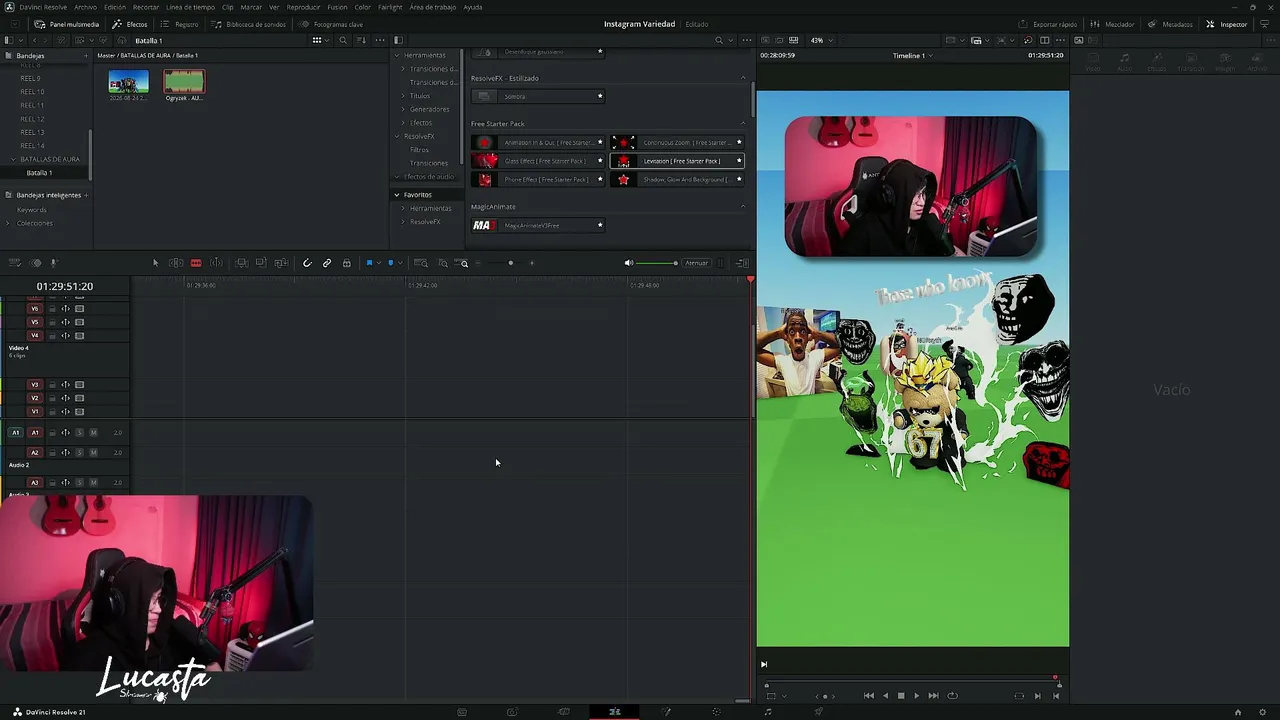Adjust the green timeline volume slider
The height and width of the screenshot is (720, 1280).
point(656,263)
